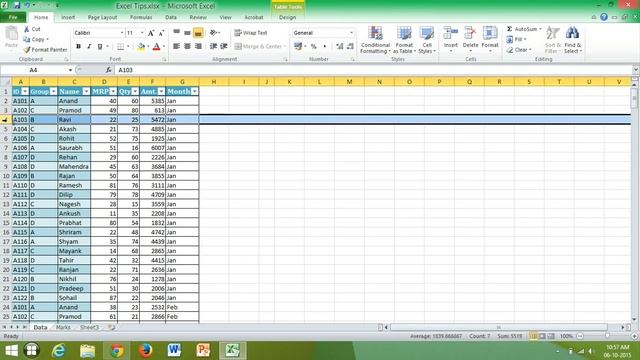Image resolution: width=640 pixels, height=360 pixels.
Task: Apply the fill color bucket
Action: pyautogui.click(x=141, y=47)
